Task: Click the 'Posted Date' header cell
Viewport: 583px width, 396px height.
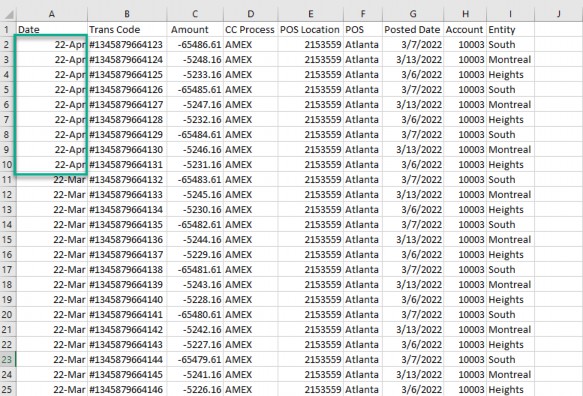Action: (x=413, y=29)
